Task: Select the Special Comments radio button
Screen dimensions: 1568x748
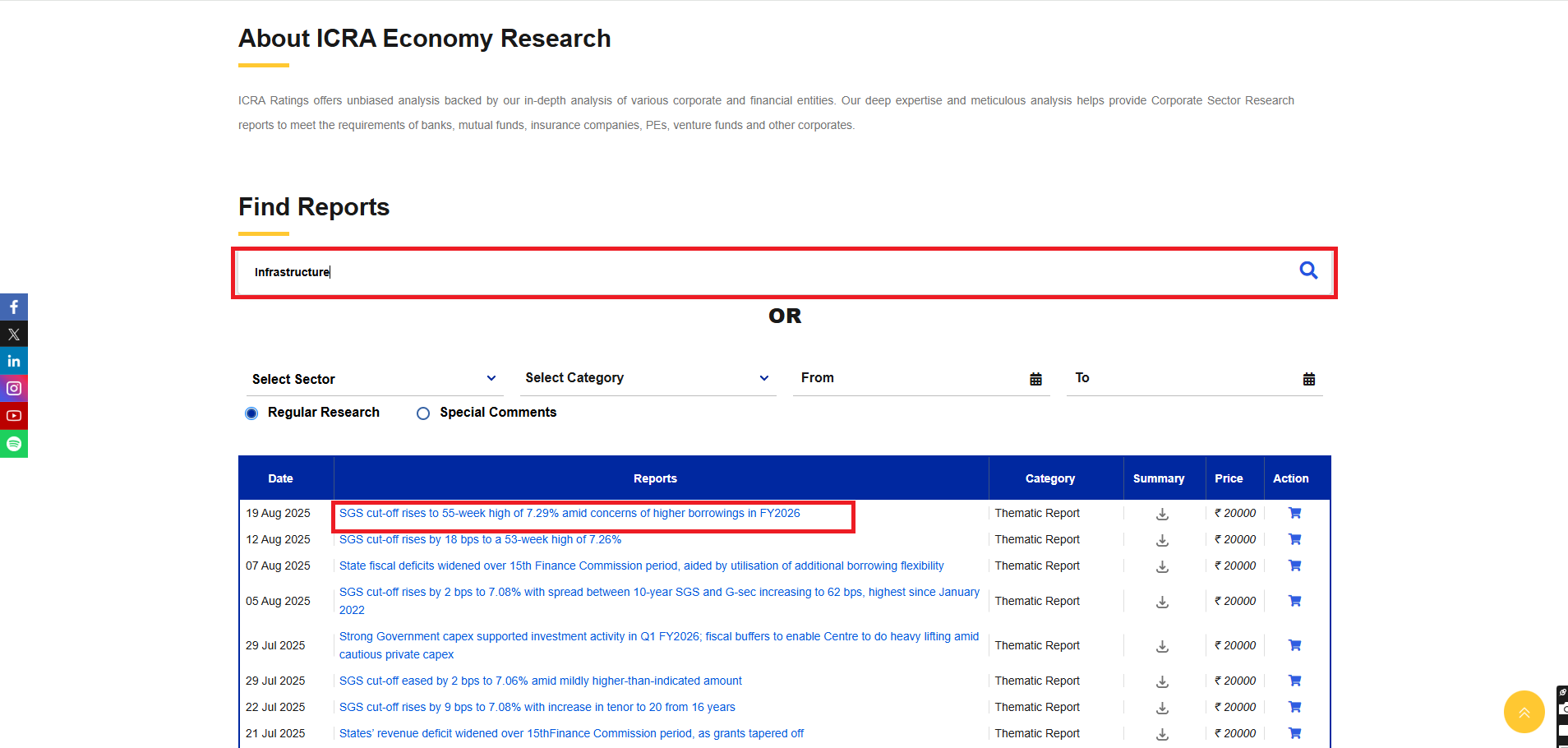Action: 423,413
